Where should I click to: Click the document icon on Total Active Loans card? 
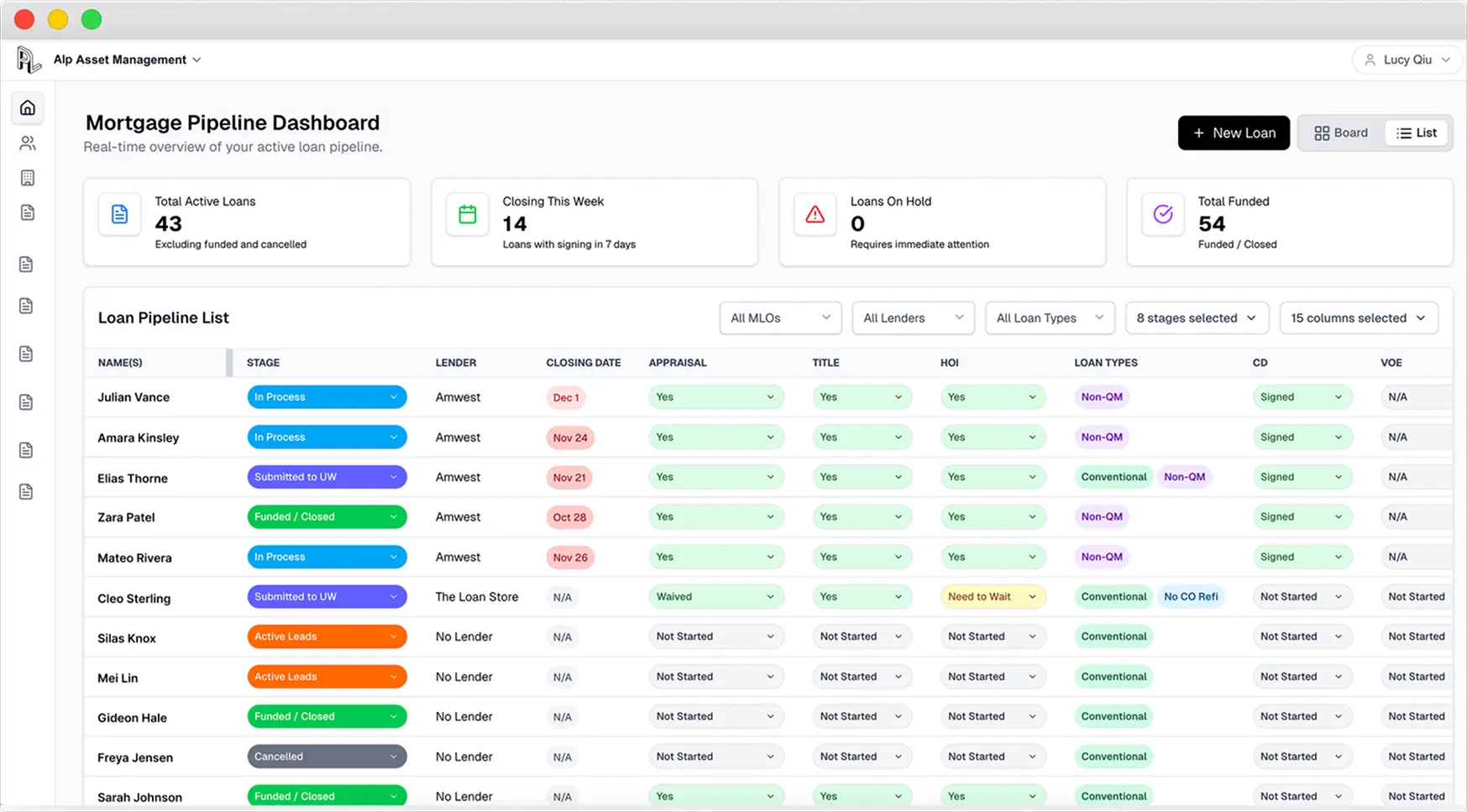pyautogui.click(x=119, y=214)
